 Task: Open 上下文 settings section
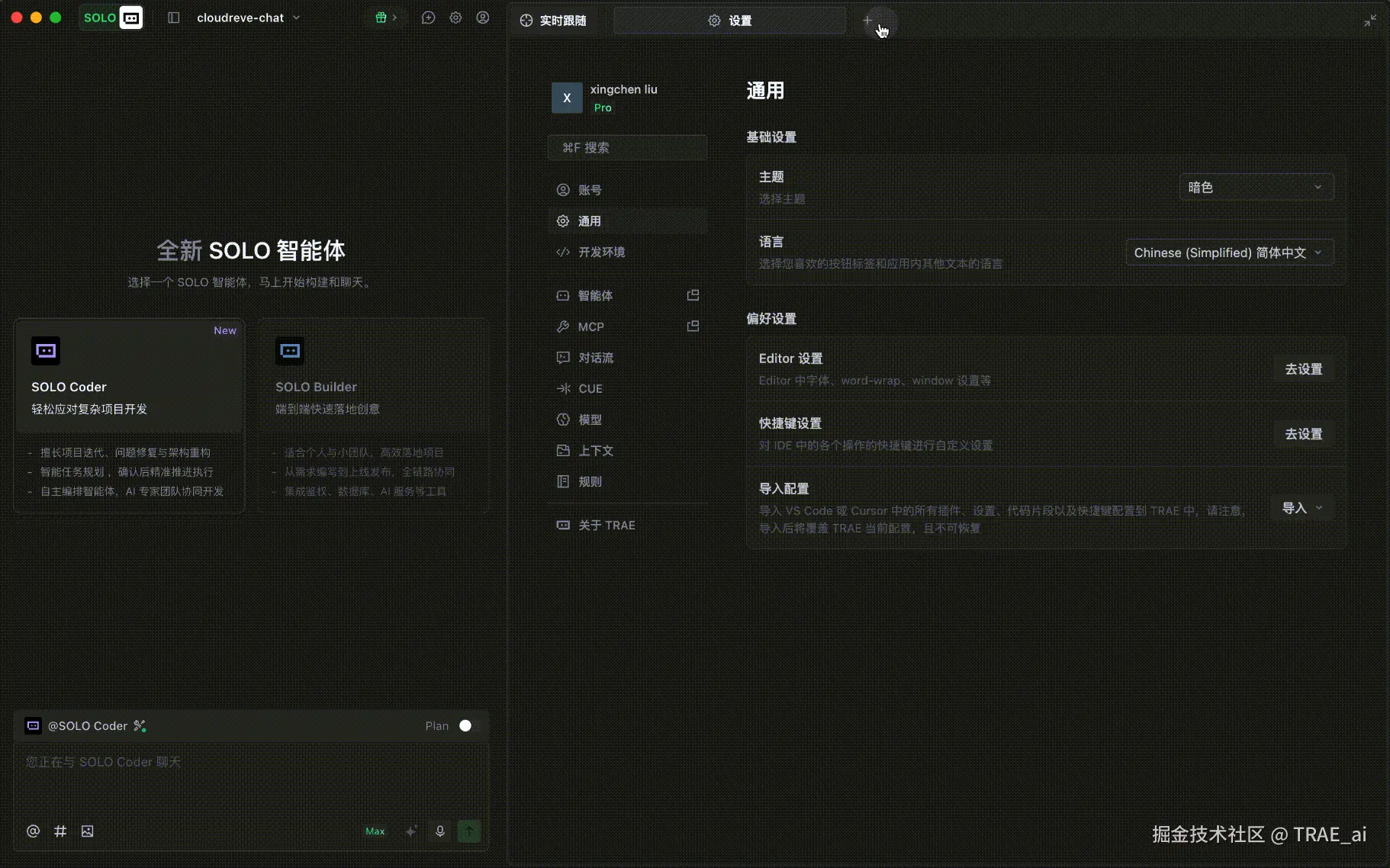(x=627, y=451)
